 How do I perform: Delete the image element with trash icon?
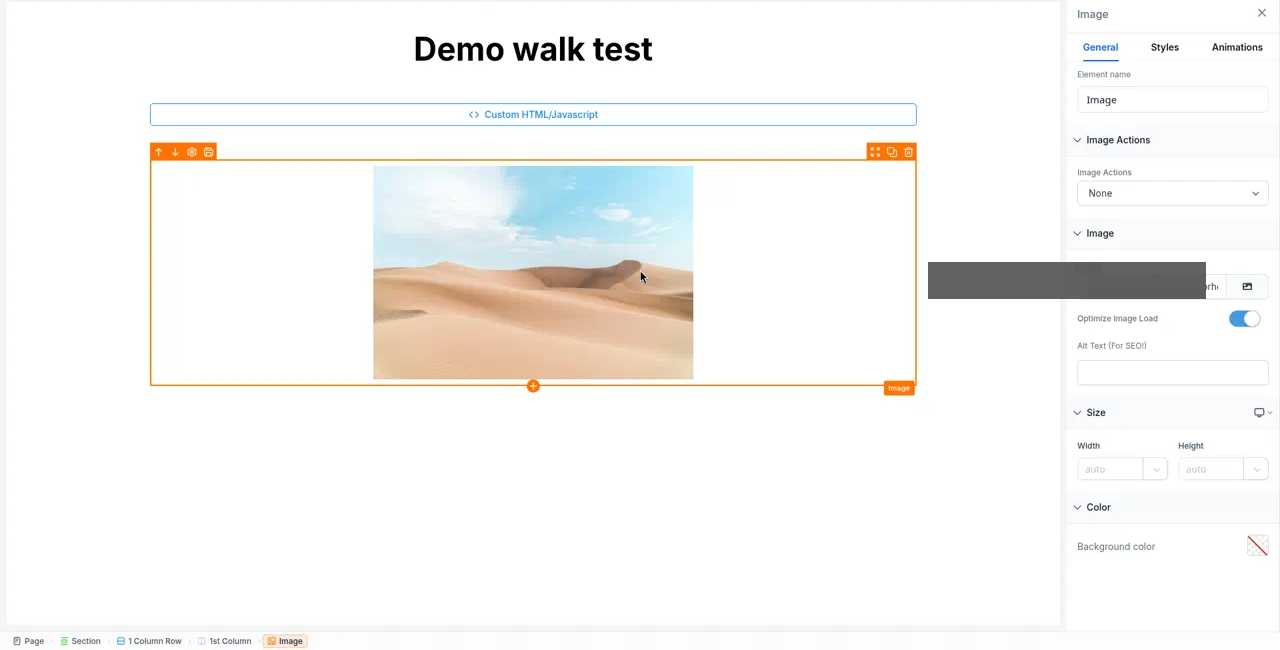[x=908, y=152]
